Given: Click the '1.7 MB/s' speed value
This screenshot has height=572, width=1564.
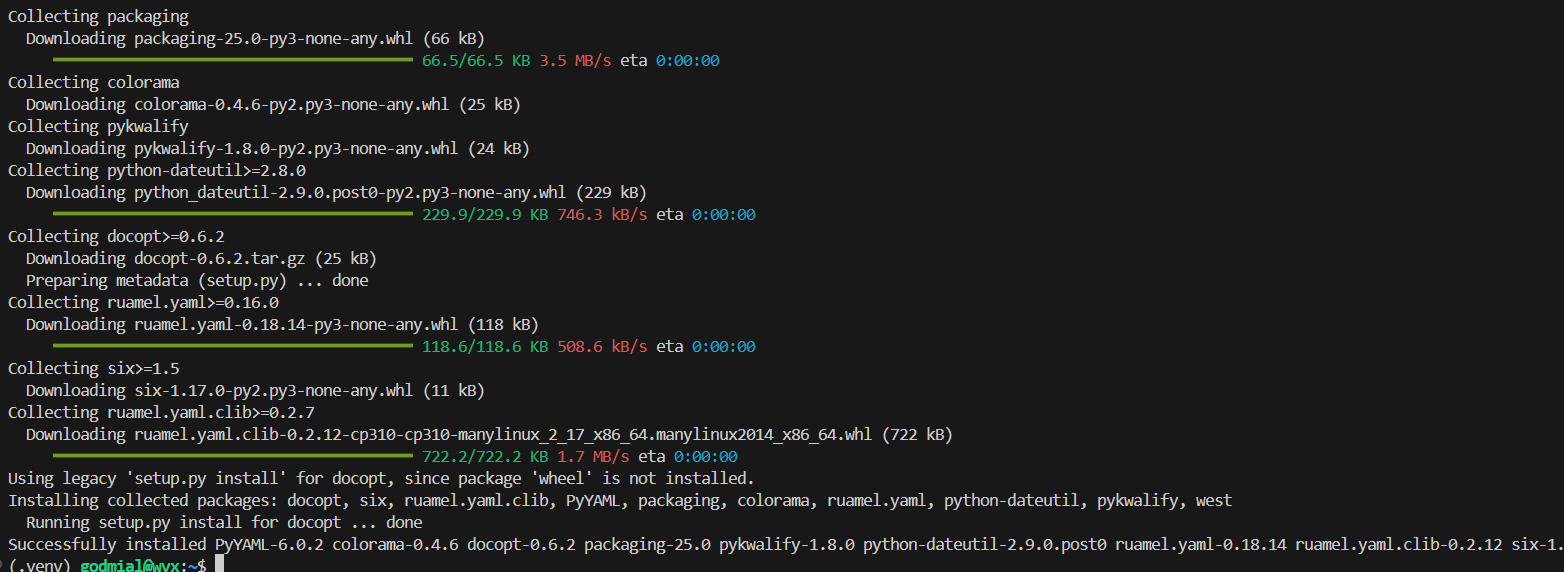Looking at the screenshot, I should tap(593, 457).
